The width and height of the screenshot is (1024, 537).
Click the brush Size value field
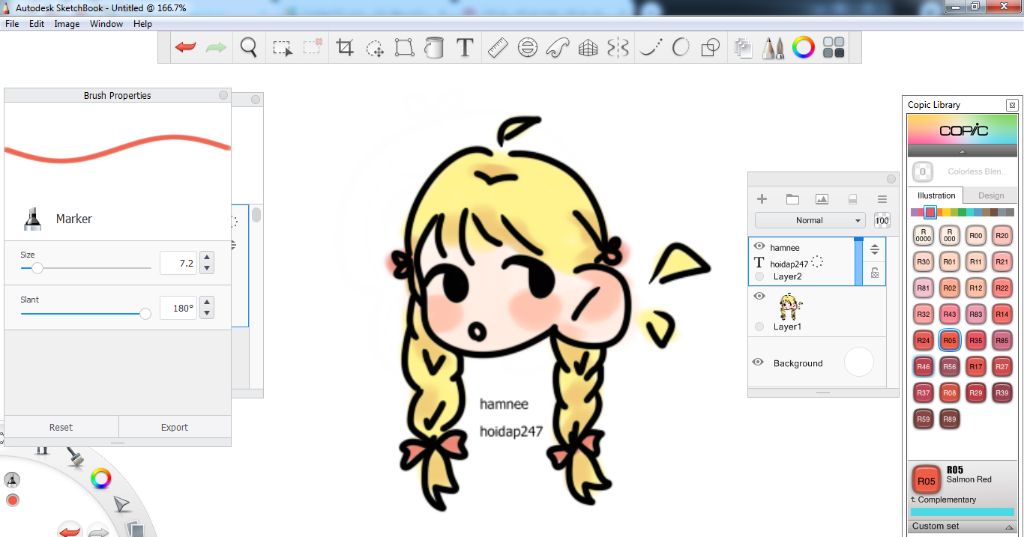pyautogui.click(x=178, y=263)
